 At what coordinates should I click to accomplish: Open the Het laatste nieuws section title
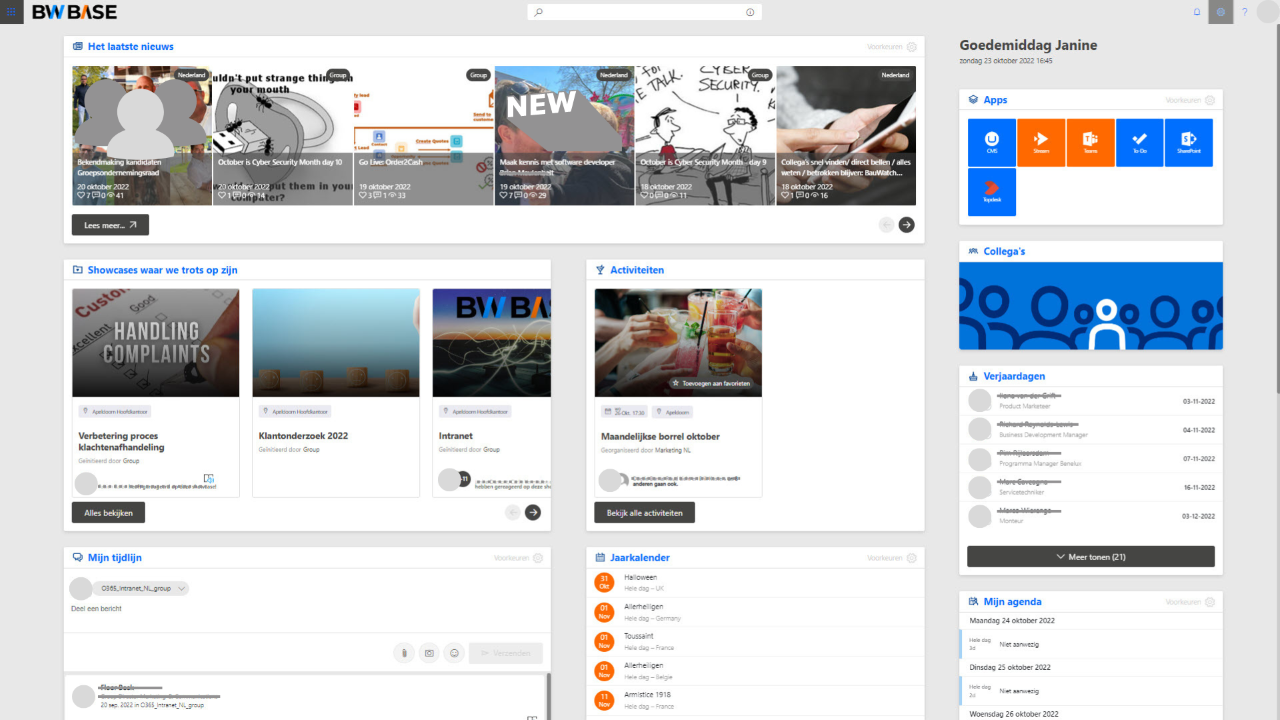coord(131,47)
